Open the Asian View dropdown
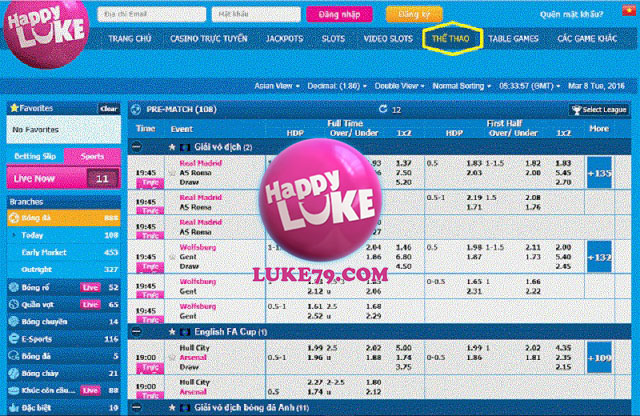The image size is (640, 416). [277, 86]
